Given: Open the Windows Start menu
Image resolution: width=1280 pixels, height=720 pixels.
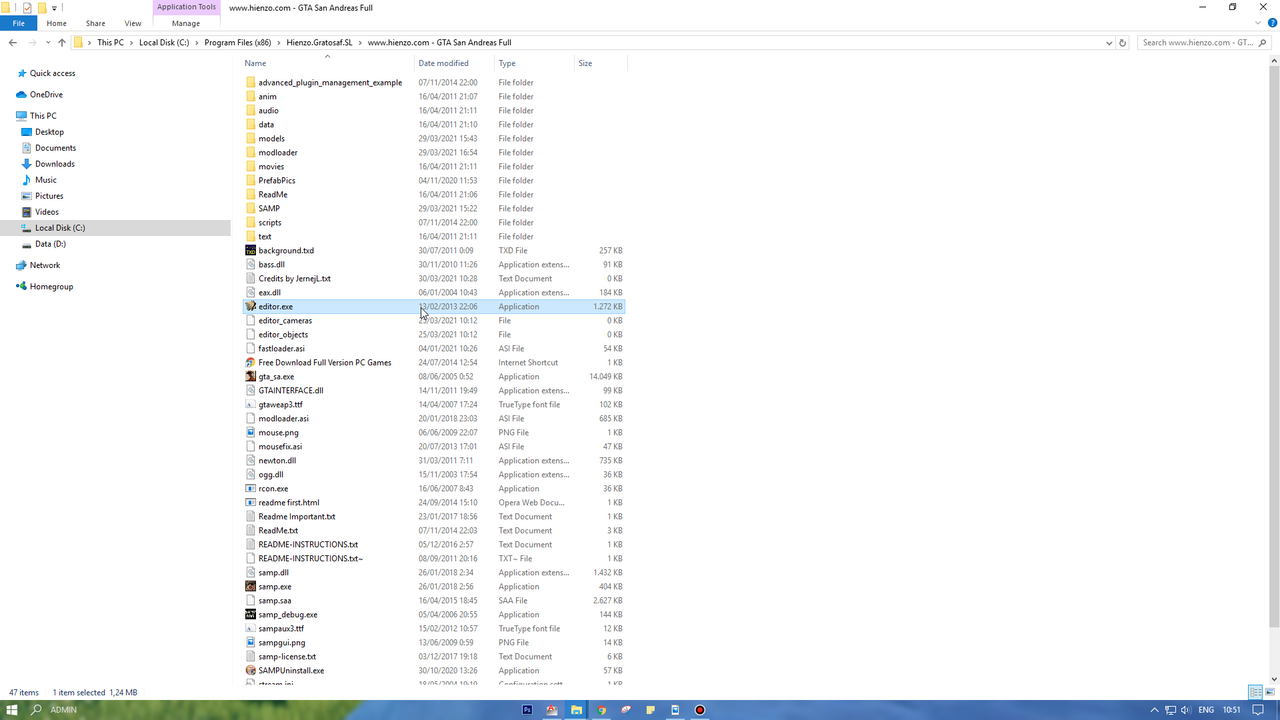Looking at the screenshot, I should (12, 710).
